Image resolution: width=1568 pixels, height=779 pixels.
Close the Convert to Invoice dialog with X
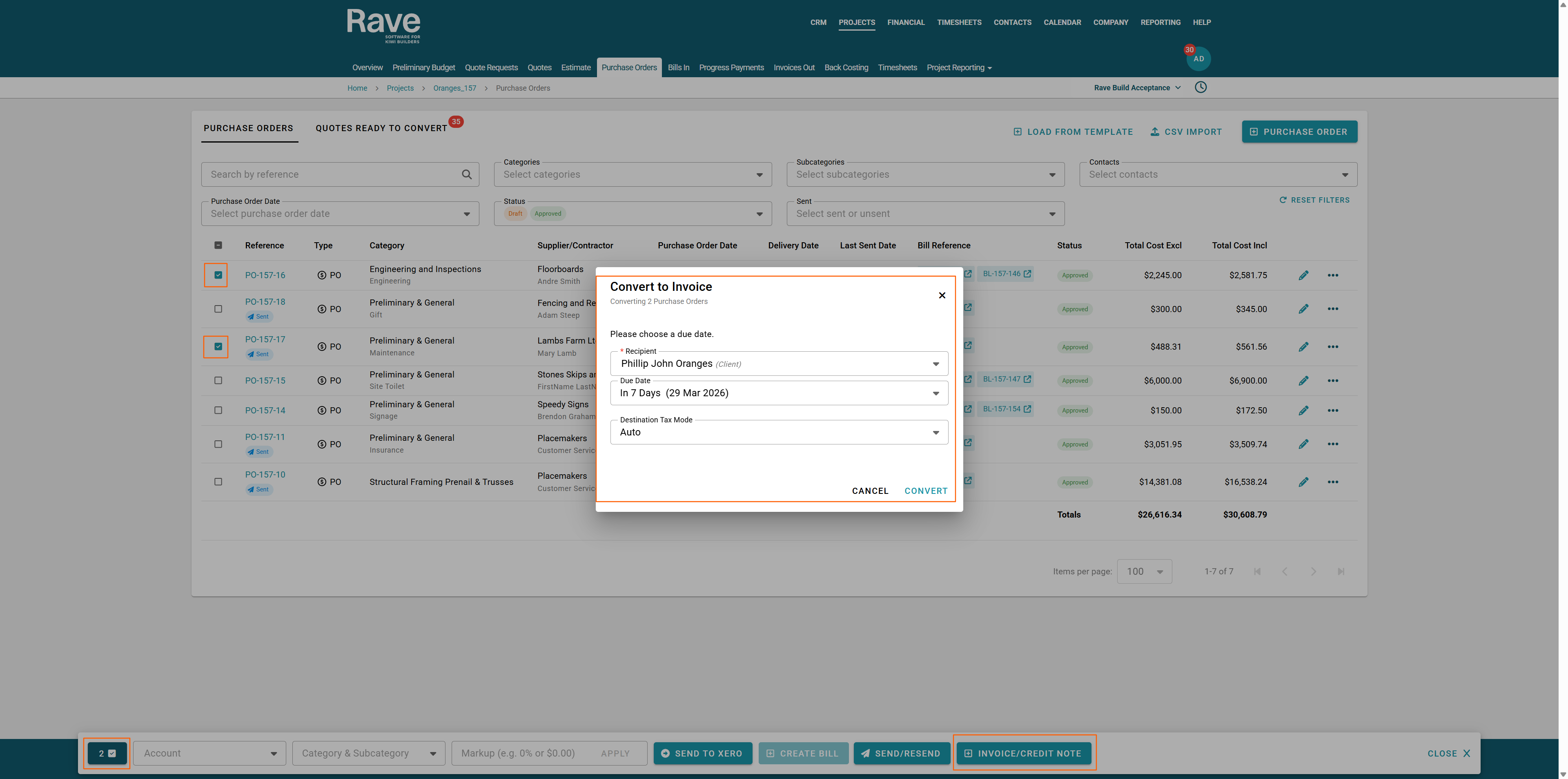(942, 295)
